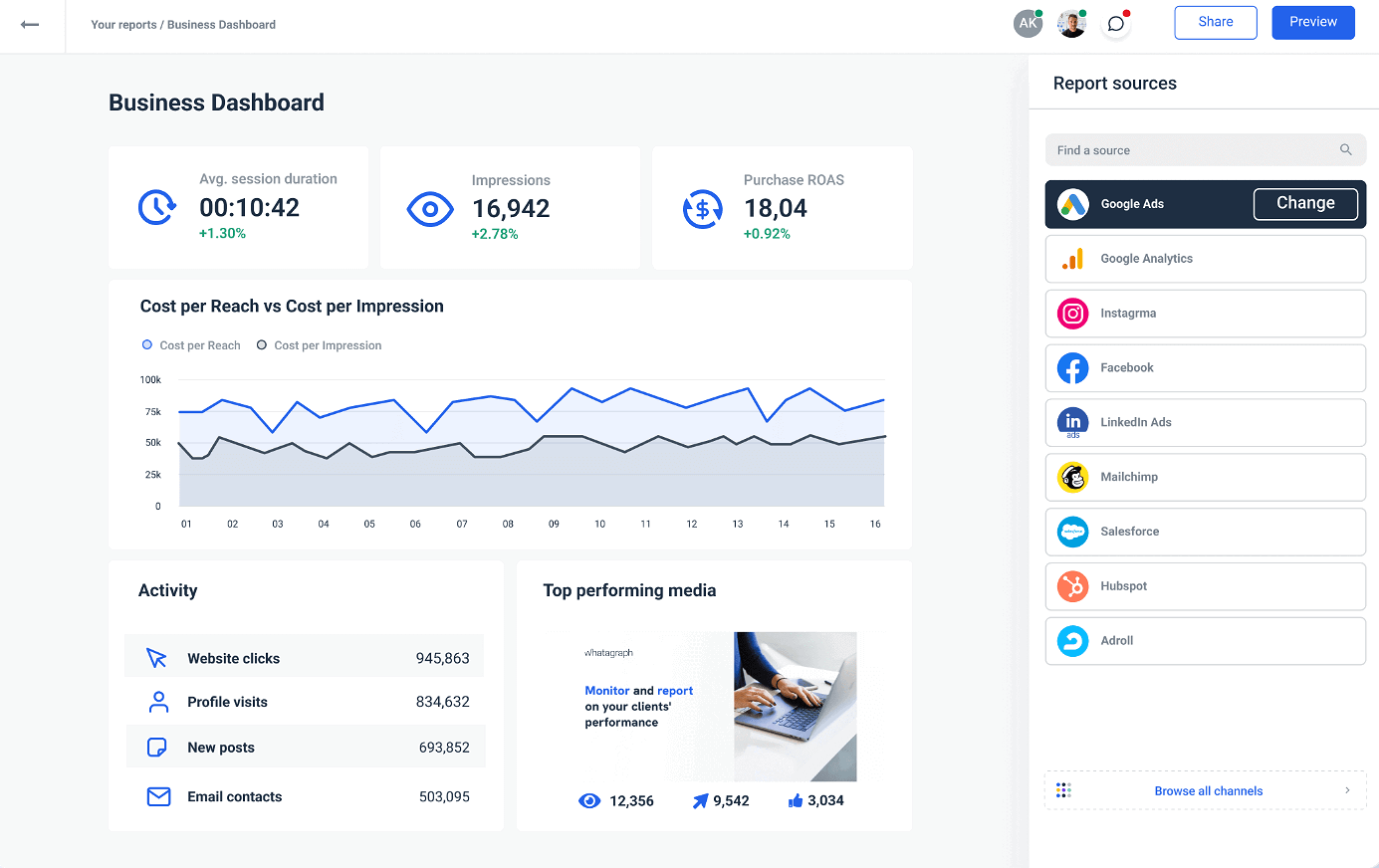The height and width of the screenshot is (868, 1379).
Task: Click the back arrow in top bar
Action: pos(30,22)
